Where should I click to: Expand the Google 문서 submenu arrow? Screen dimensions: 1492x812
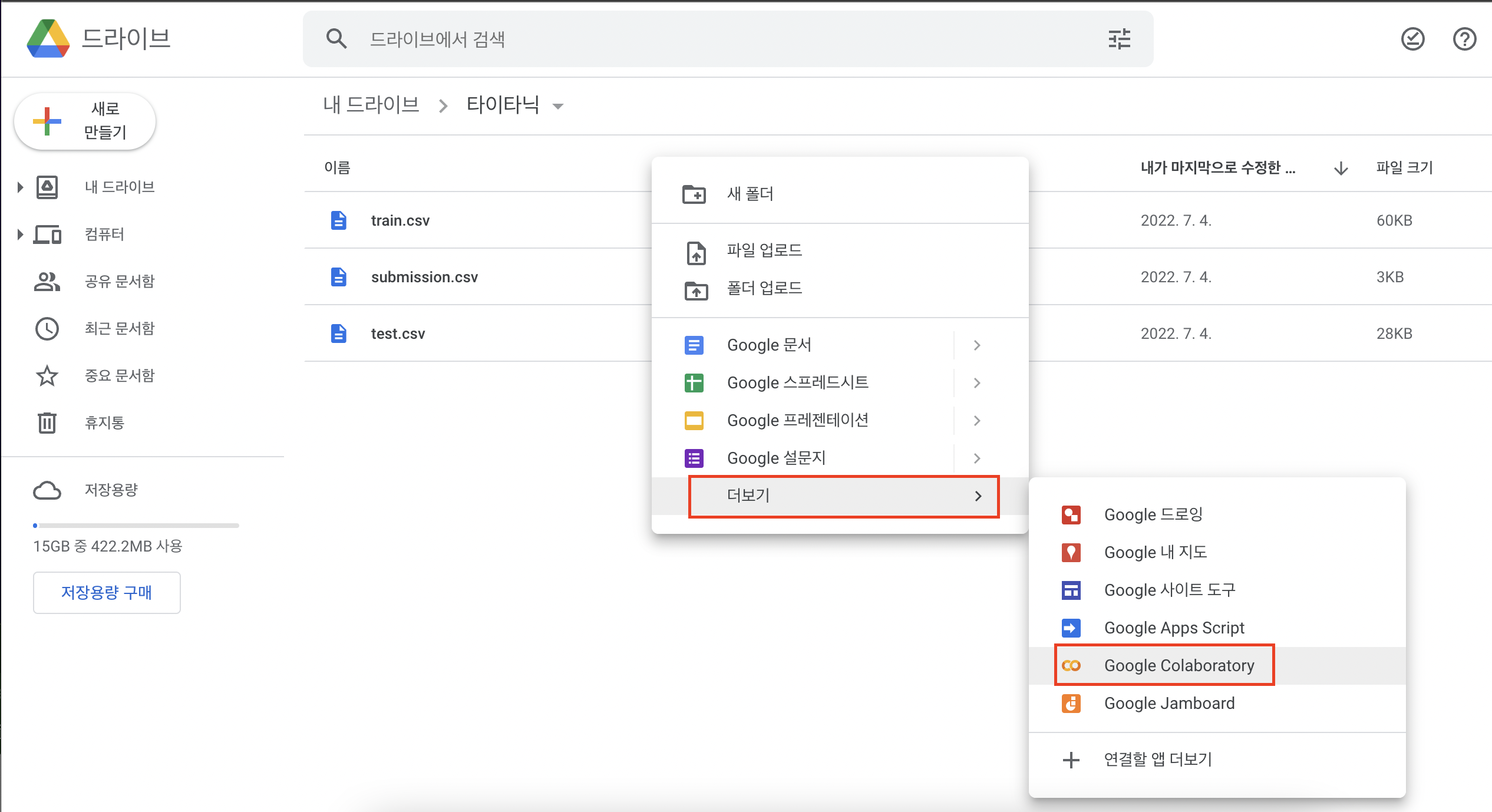click(x=976, y=345)
